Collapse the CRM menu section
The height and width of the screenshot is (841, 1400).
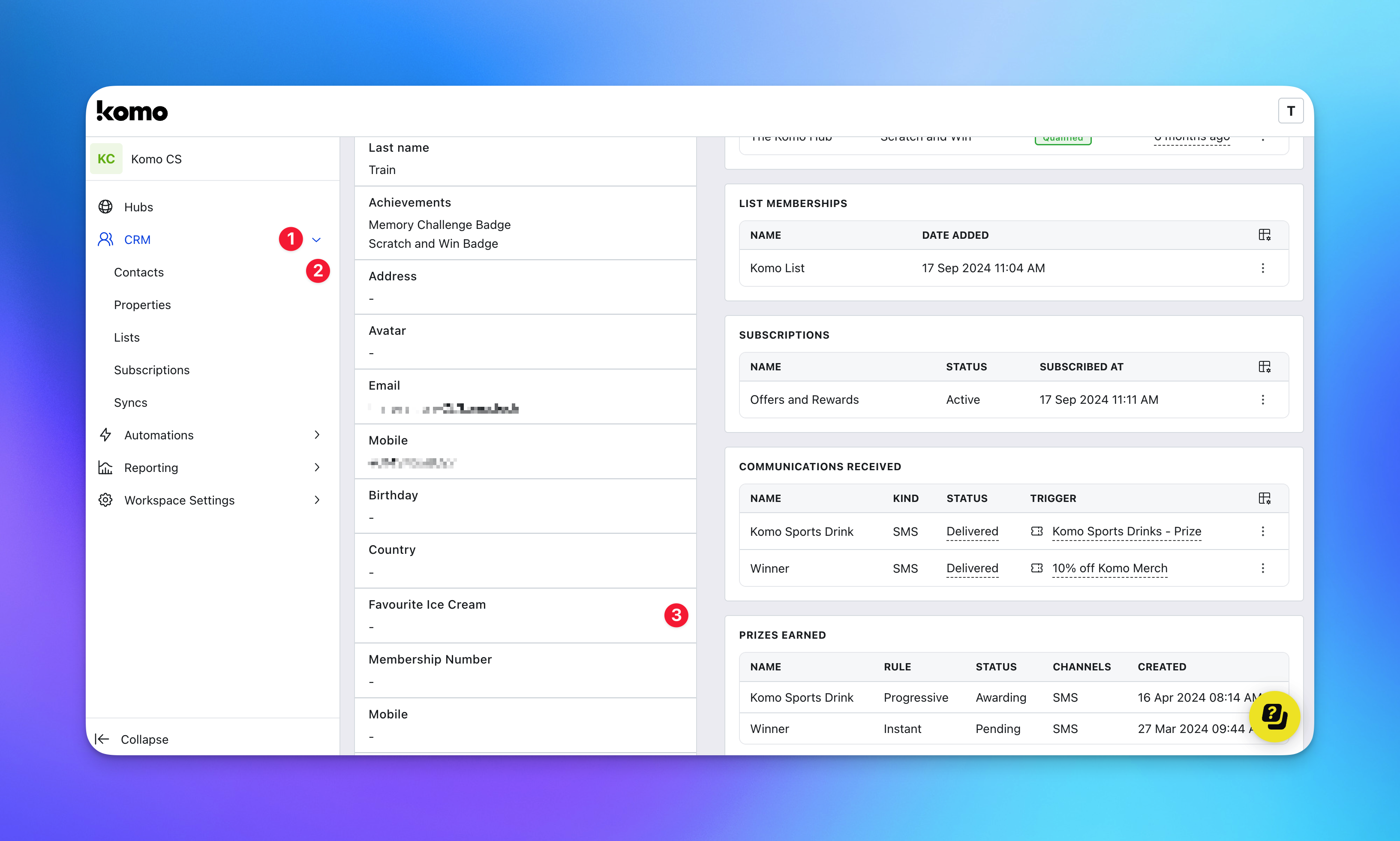click(317, 240)
